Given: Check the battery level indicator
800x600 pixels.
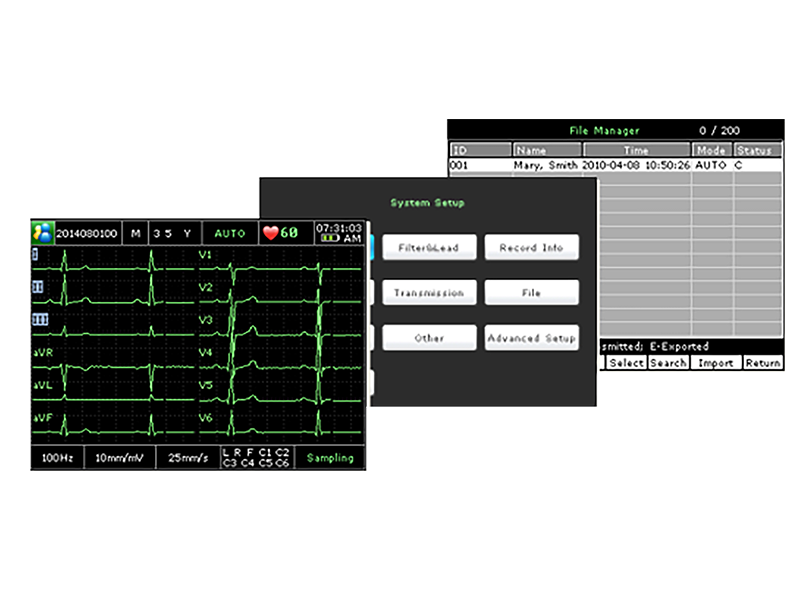Looking at the screenshot, I should tap(330, 238).
